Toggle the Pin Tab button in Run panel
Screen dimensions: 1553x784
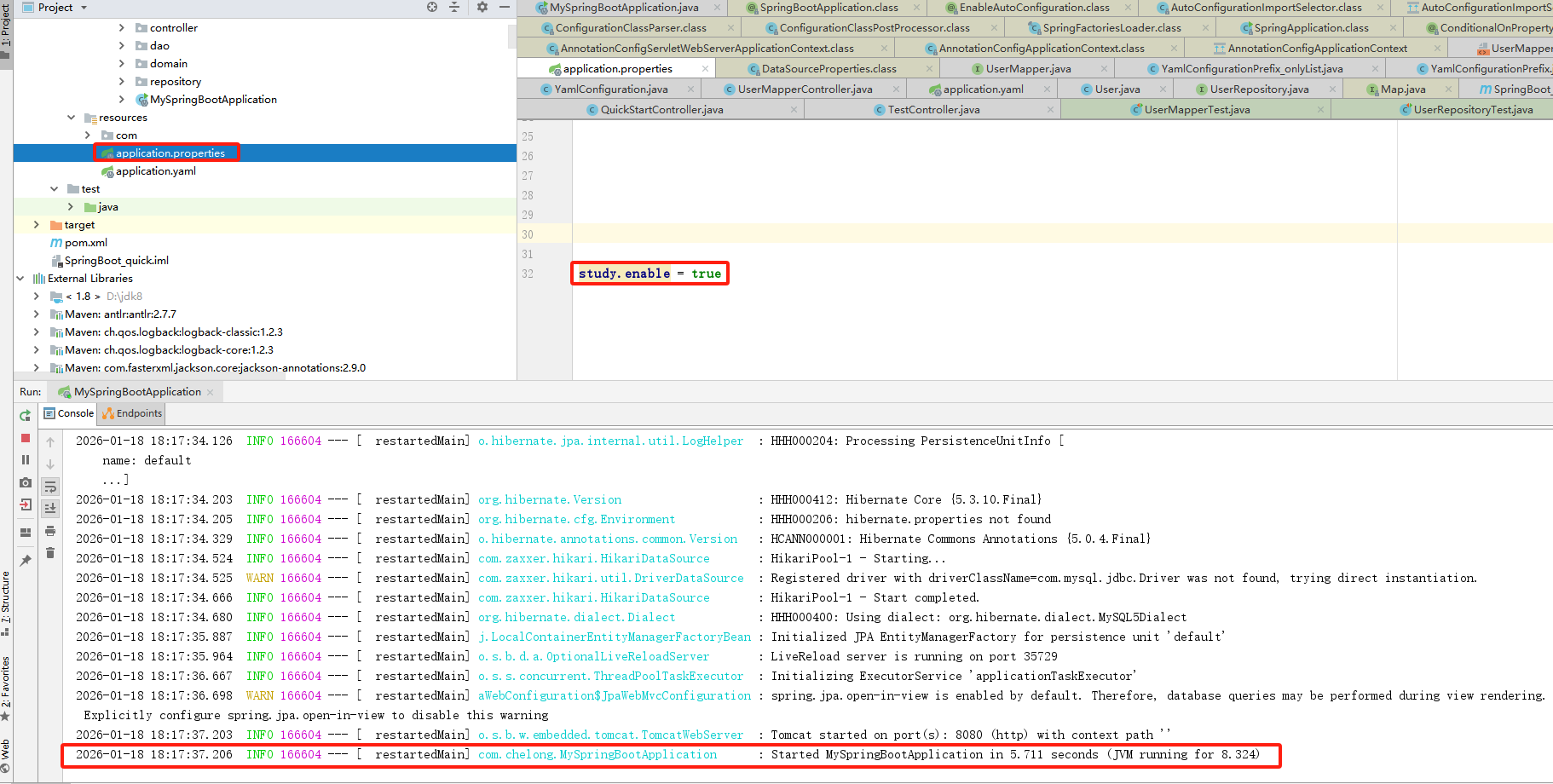click(x=26, y=561)
